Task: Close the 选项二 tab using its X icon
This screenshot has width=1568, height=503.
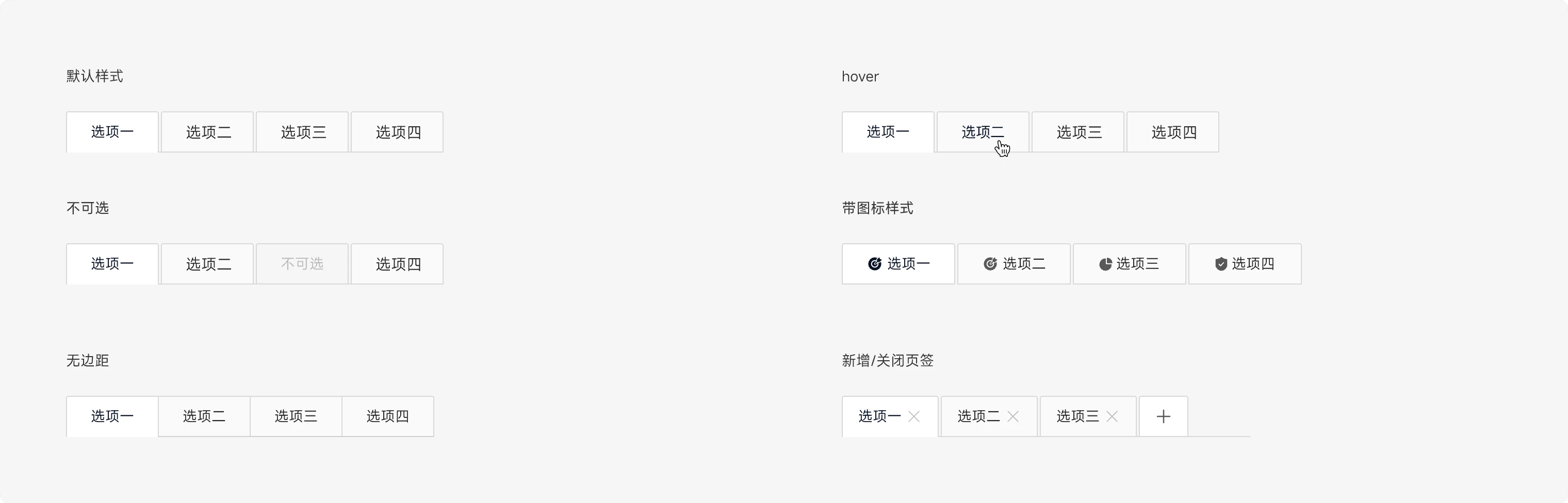Action: coord(1013,416)
